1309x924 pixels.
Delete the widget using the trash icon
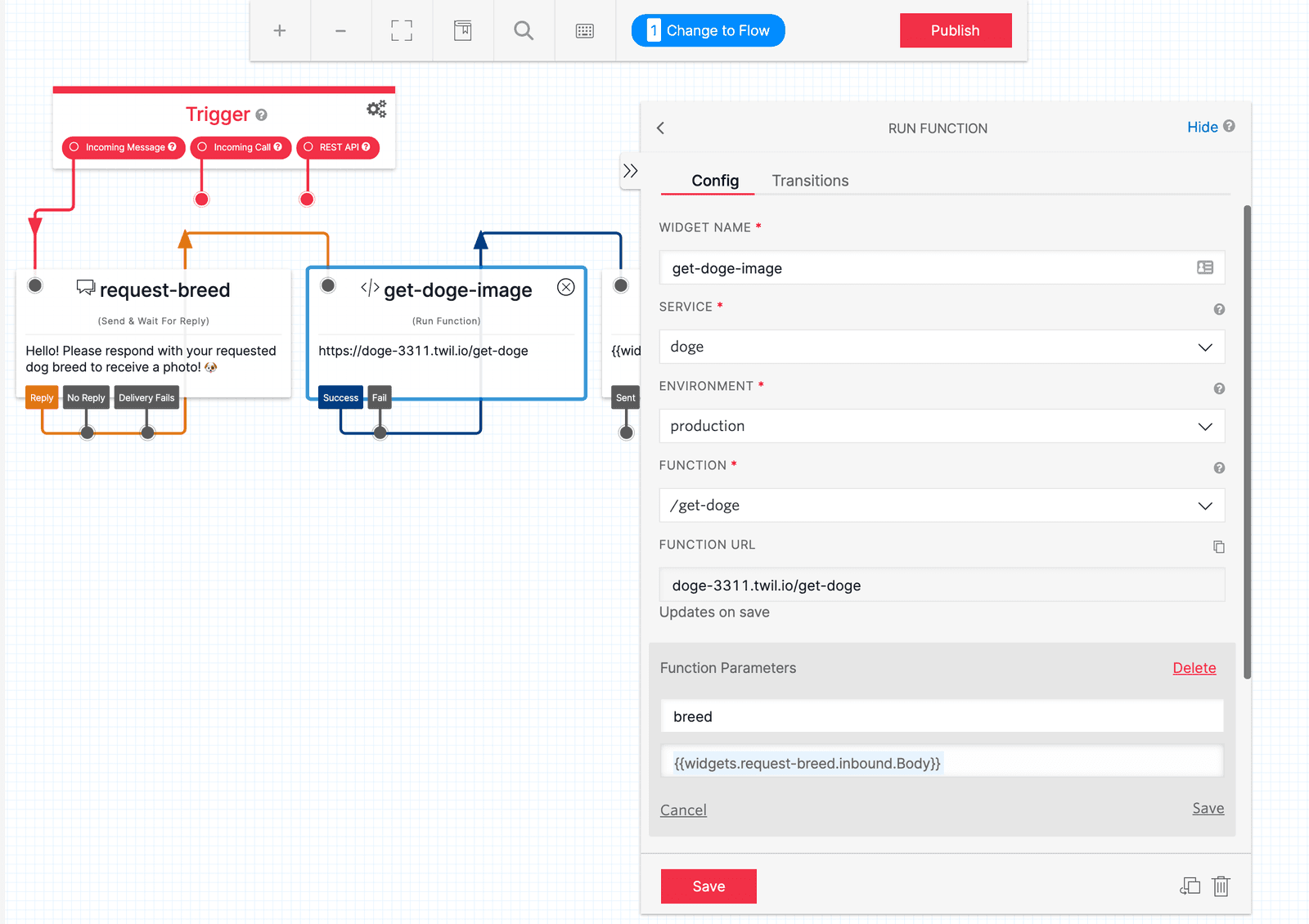[1221, 886]
